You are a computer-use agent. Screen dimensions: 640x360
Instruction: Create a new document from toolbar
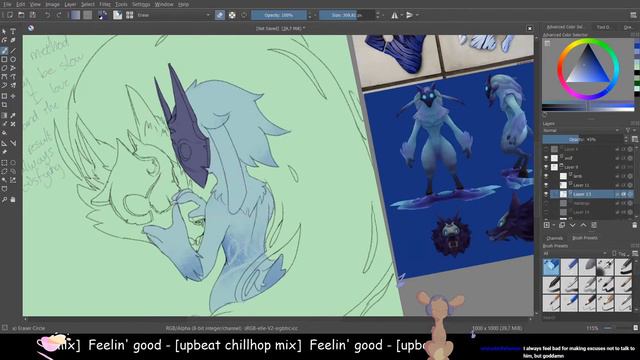coord(10,15)
